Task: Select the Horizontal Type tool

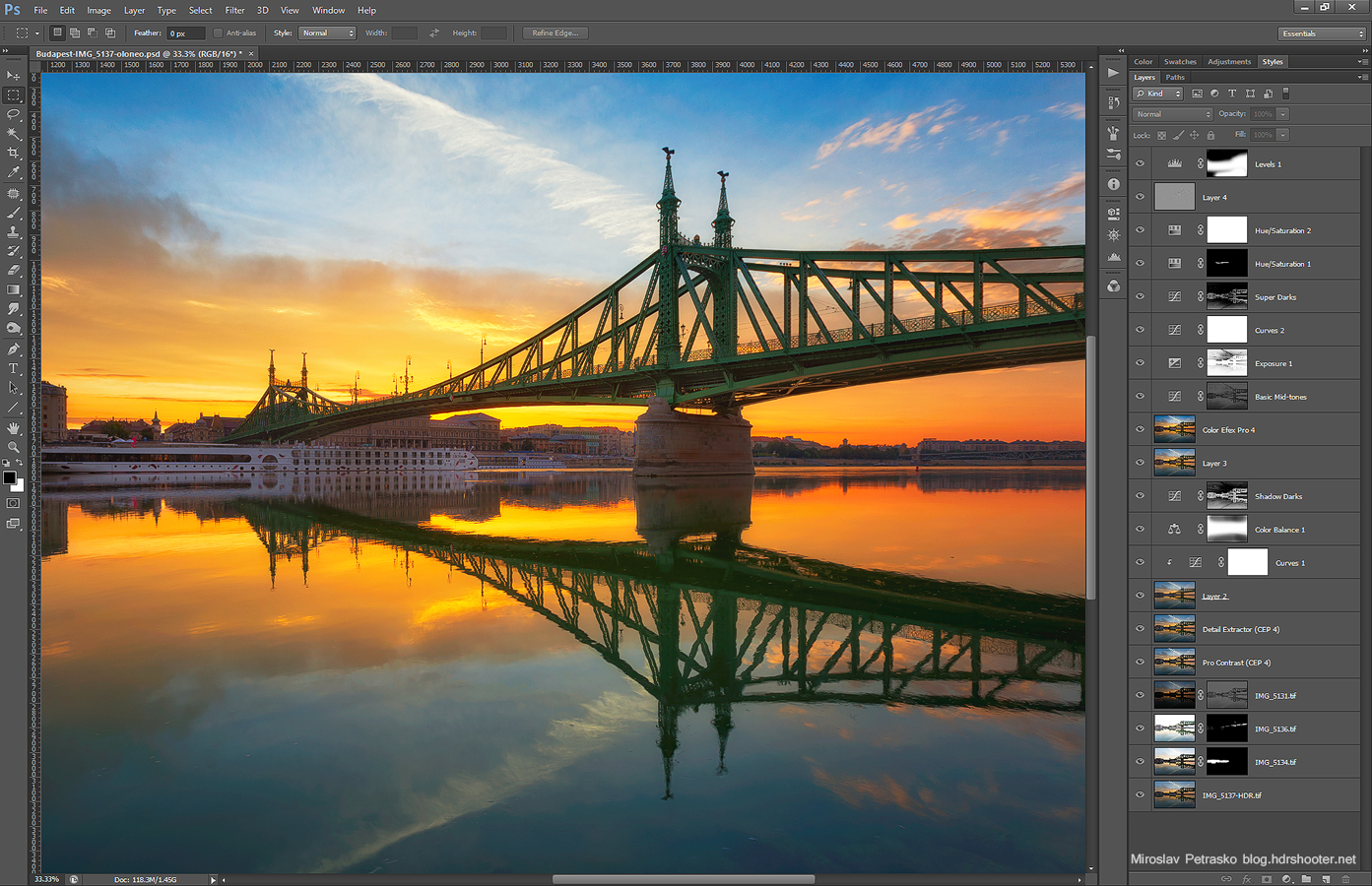Action: [x=14, y=369]
